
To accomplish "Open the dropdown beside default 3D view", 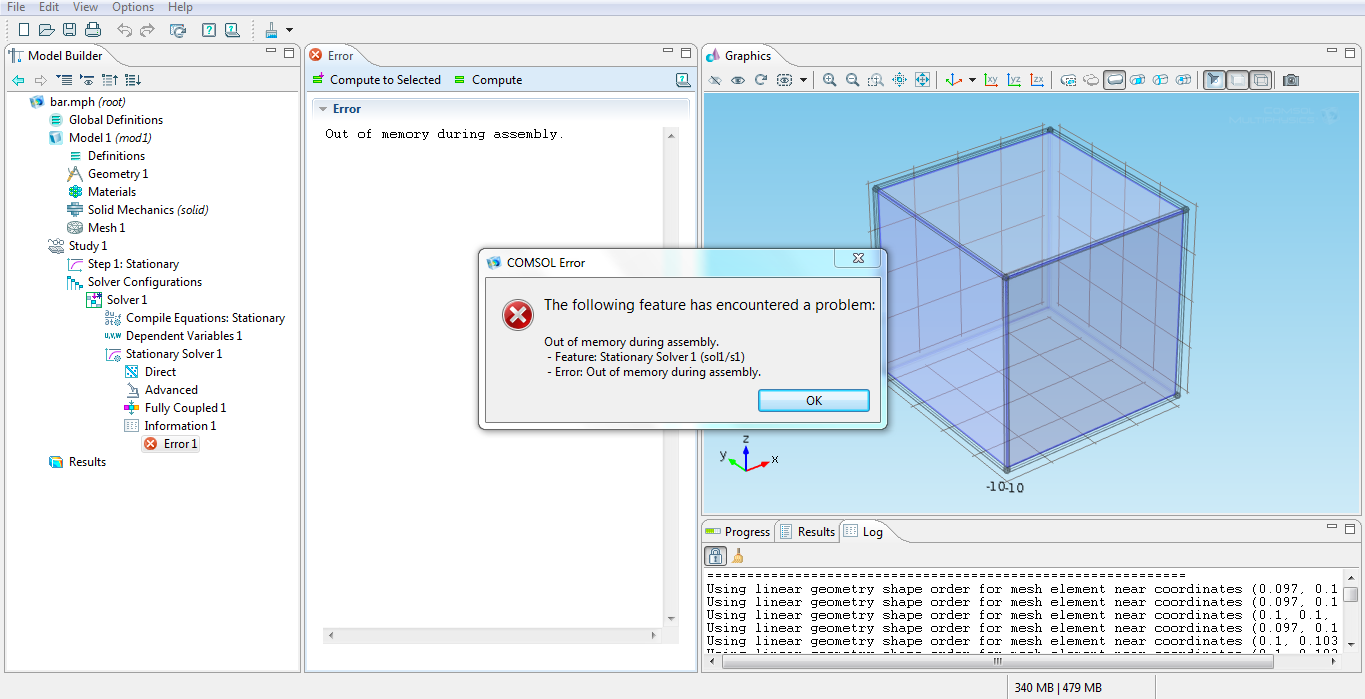I will tap(972, 80).
